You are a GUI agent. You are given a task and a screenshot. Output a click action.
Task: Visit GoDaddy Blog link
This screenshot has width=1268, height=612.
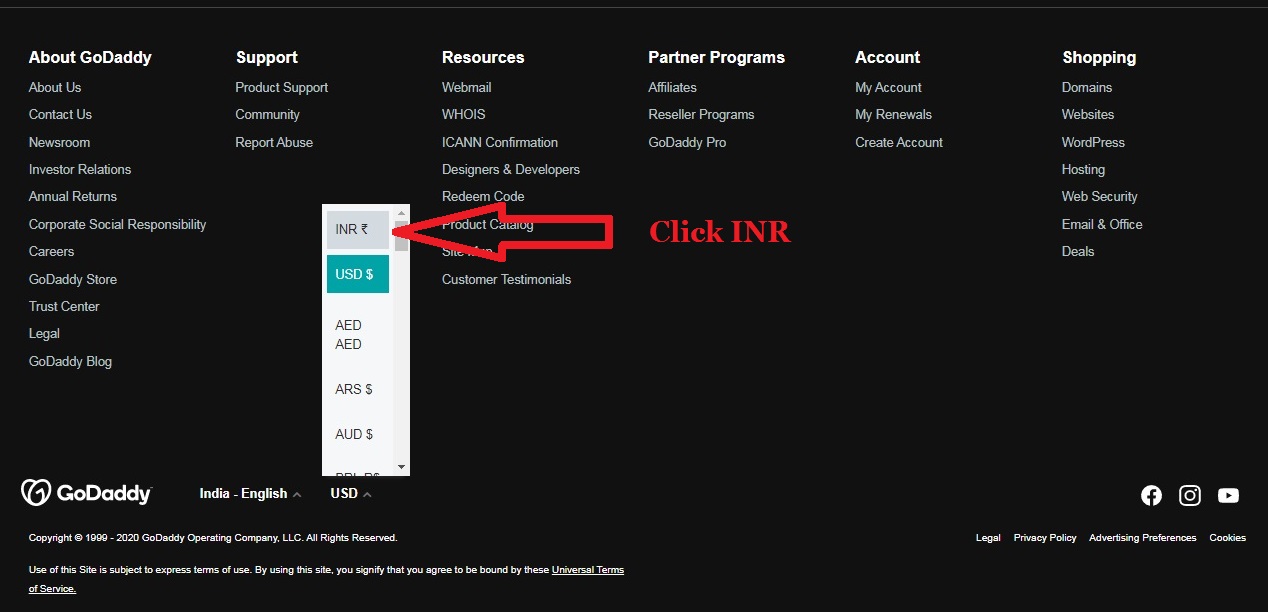(x=70, y=361)
